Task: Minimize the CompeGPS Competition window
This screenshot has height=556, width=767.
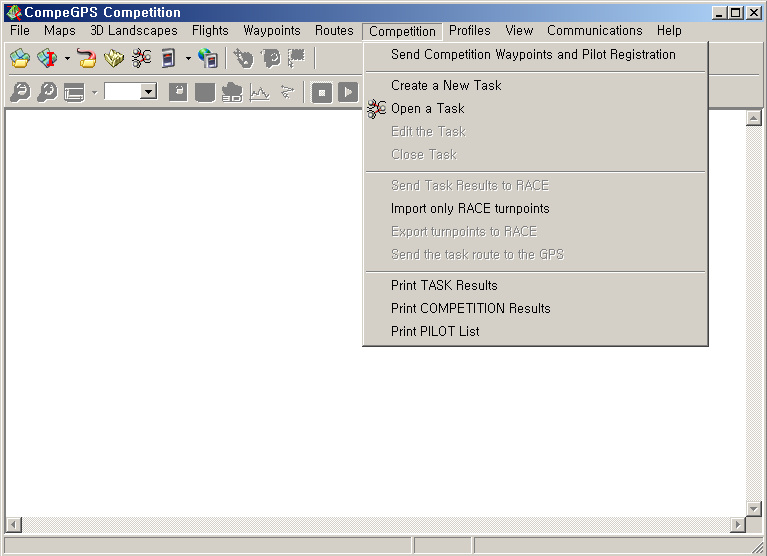Action: tap(719, 13)
